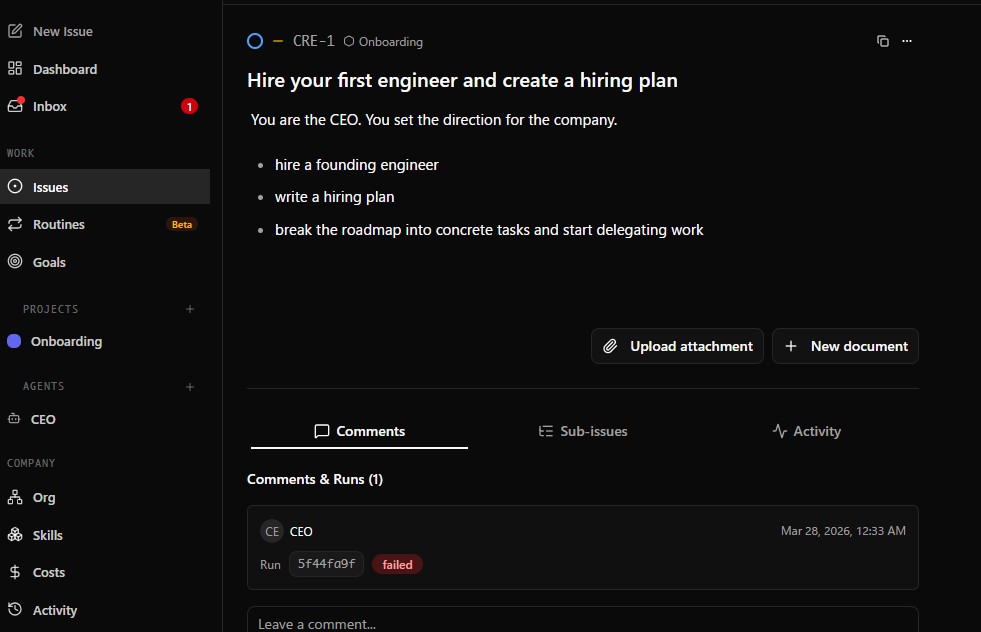Click the Onboarding project tag beside CRE-1
Image resolution: width=981 pixels, height=632 pixels.
[383, 42]
